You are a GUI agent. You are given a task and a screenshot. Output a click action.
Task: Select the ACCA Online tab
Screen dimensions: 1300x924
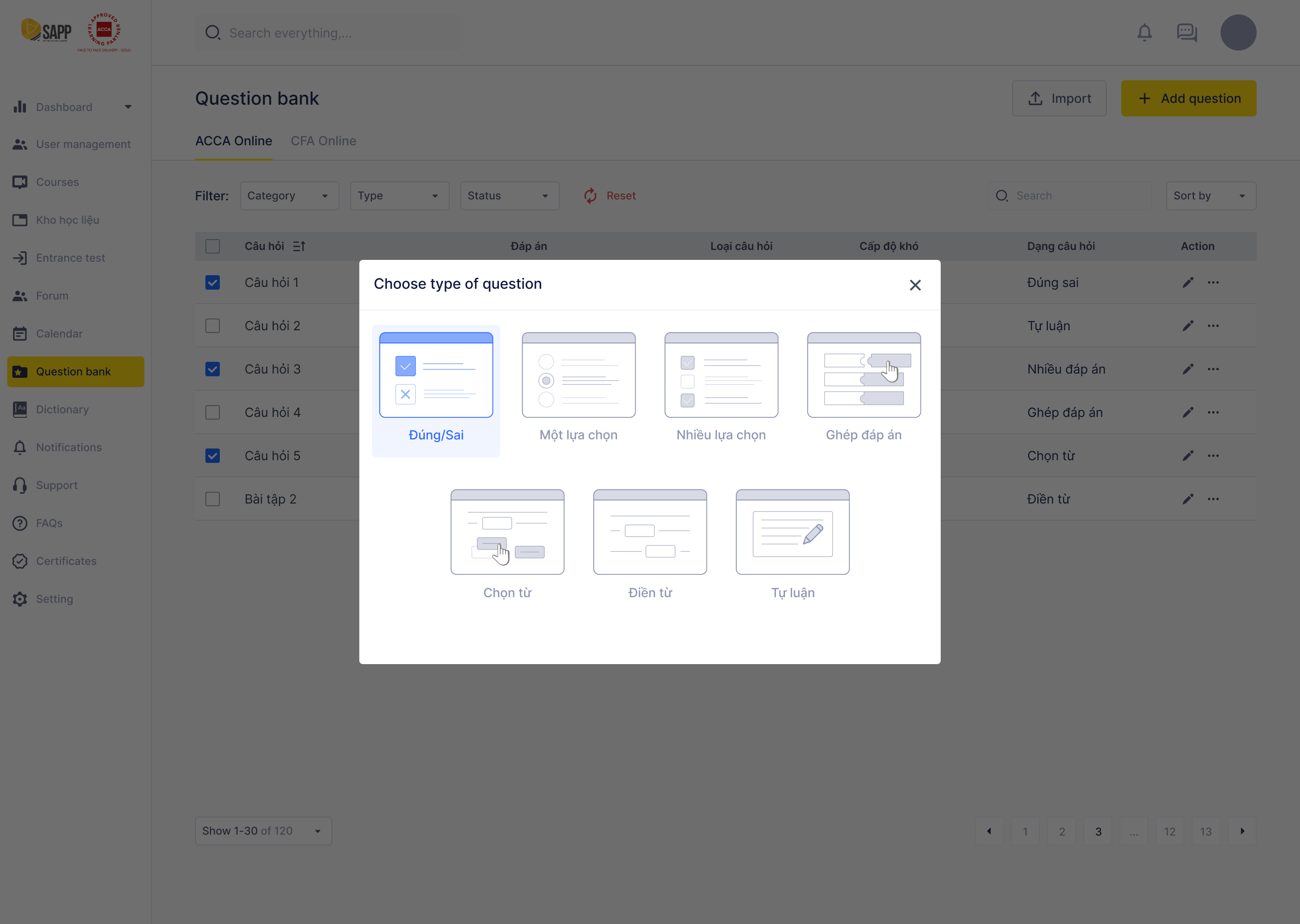(x=233, y=141)
